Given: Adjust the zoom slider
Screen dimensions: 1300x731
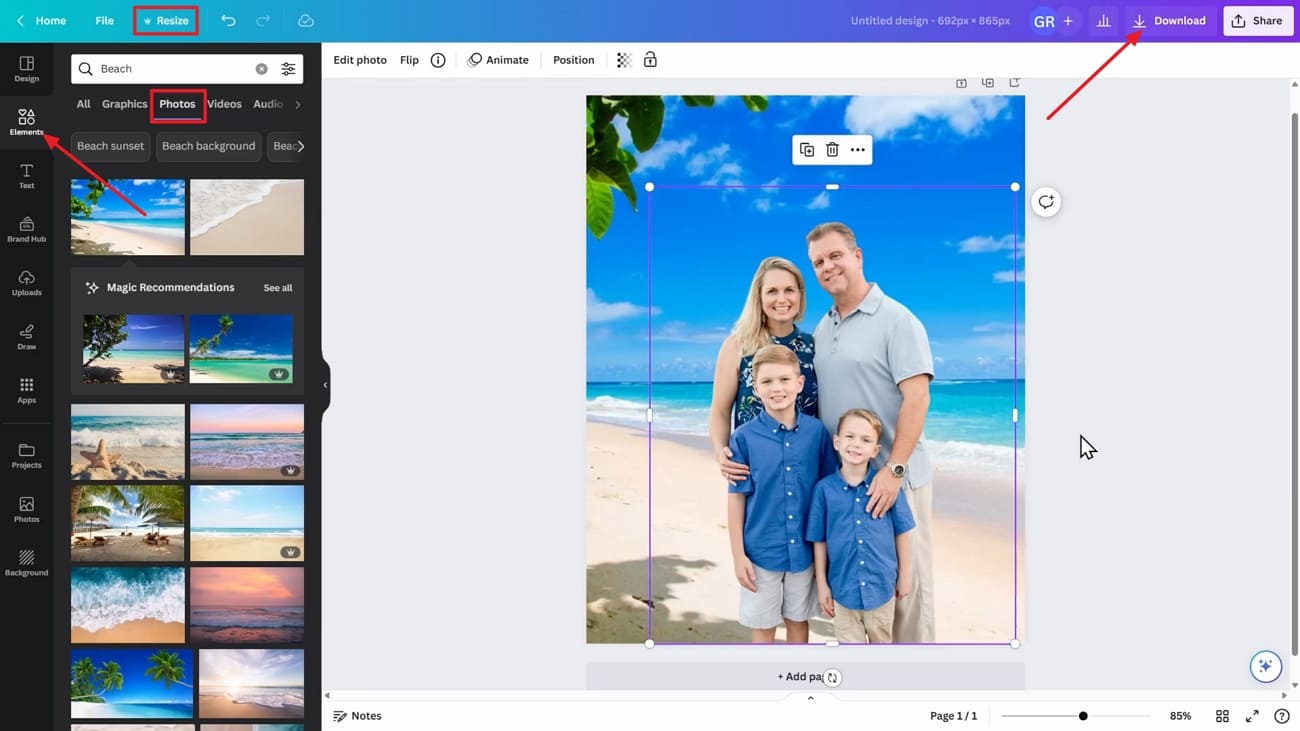Looking at the screenshot, I should pos(1083,715).
